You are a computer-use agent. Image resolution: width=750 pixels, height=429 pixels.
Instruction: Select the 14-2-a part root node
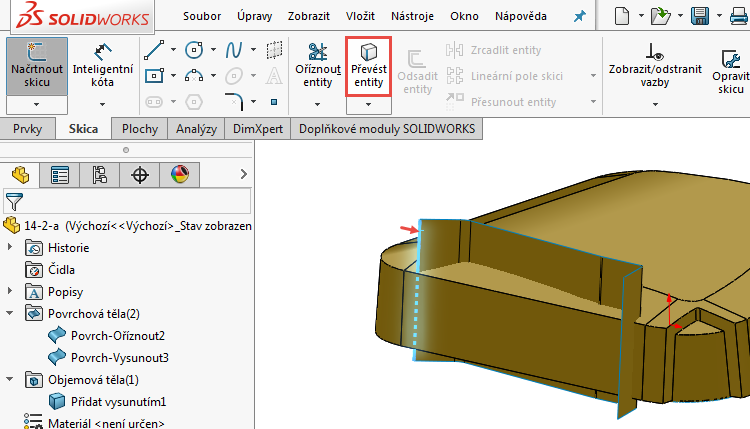(x=138, y=226)
